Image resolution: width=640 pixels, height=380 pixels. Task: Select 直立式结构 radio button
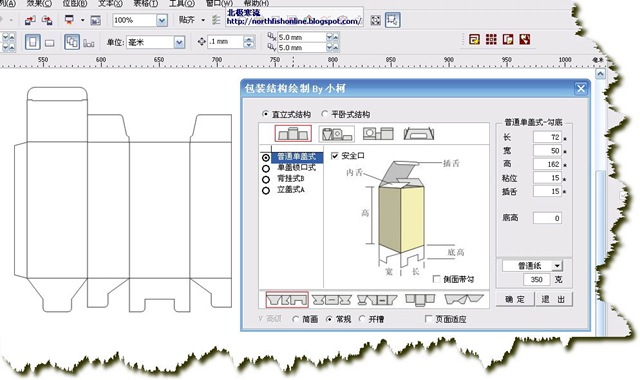tap(266, 114)
